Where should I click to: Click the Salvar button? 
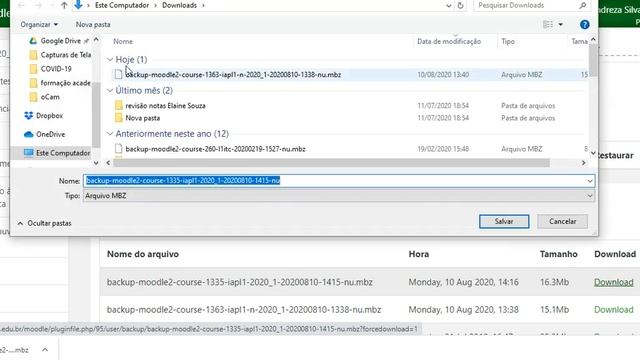[504, 221]
